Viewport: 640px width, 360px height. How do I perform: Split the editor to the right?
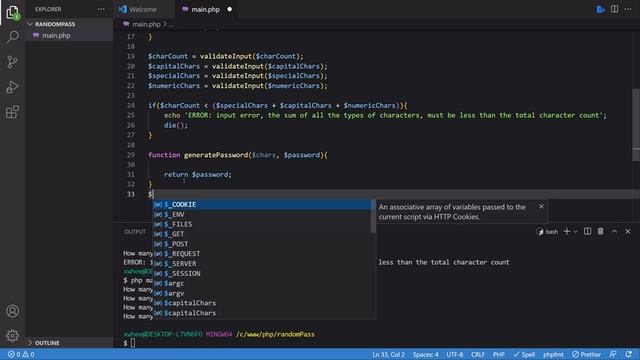[614, 9]
